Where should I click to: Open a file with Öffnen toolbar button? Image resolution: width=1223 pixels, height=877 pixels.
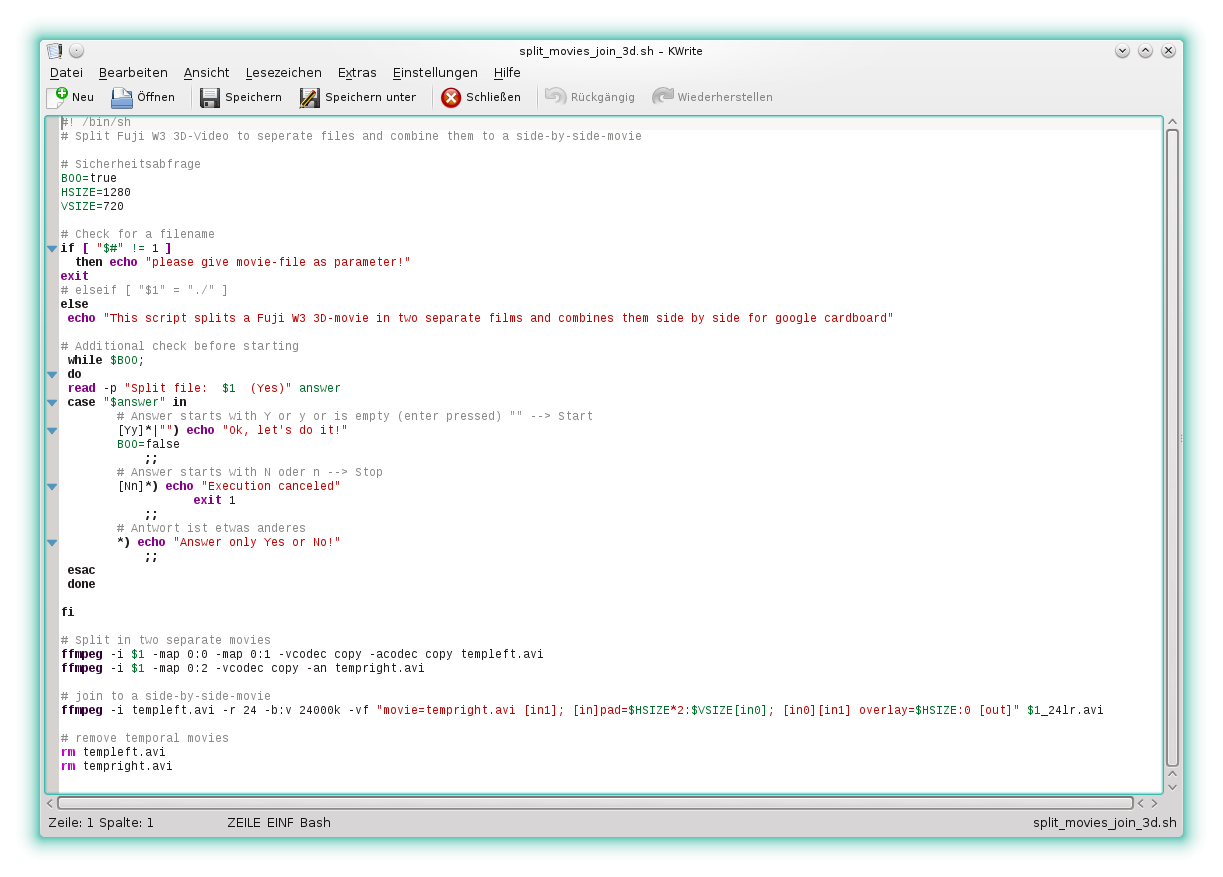click(143, 97)
